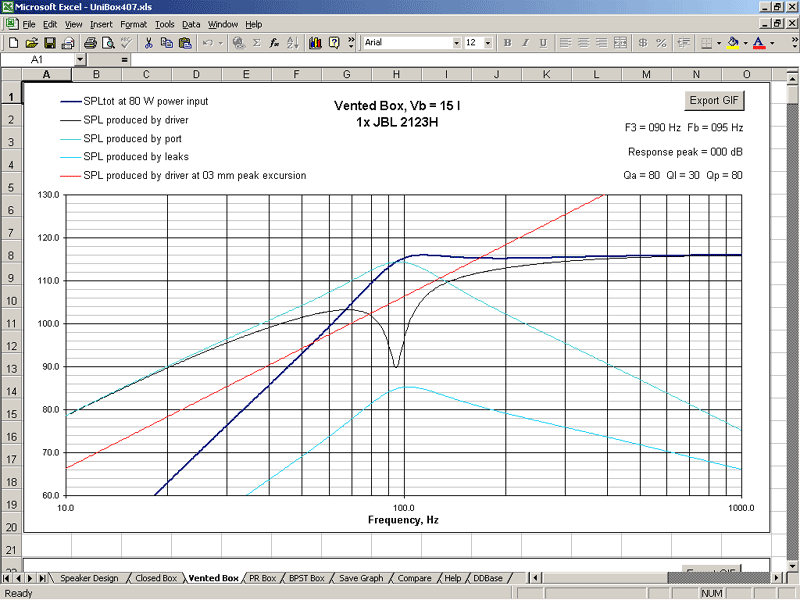This screenshot has width=800, height=600.
Task: Switch to the PR Box sheet tab
Action: click(262, 578)
